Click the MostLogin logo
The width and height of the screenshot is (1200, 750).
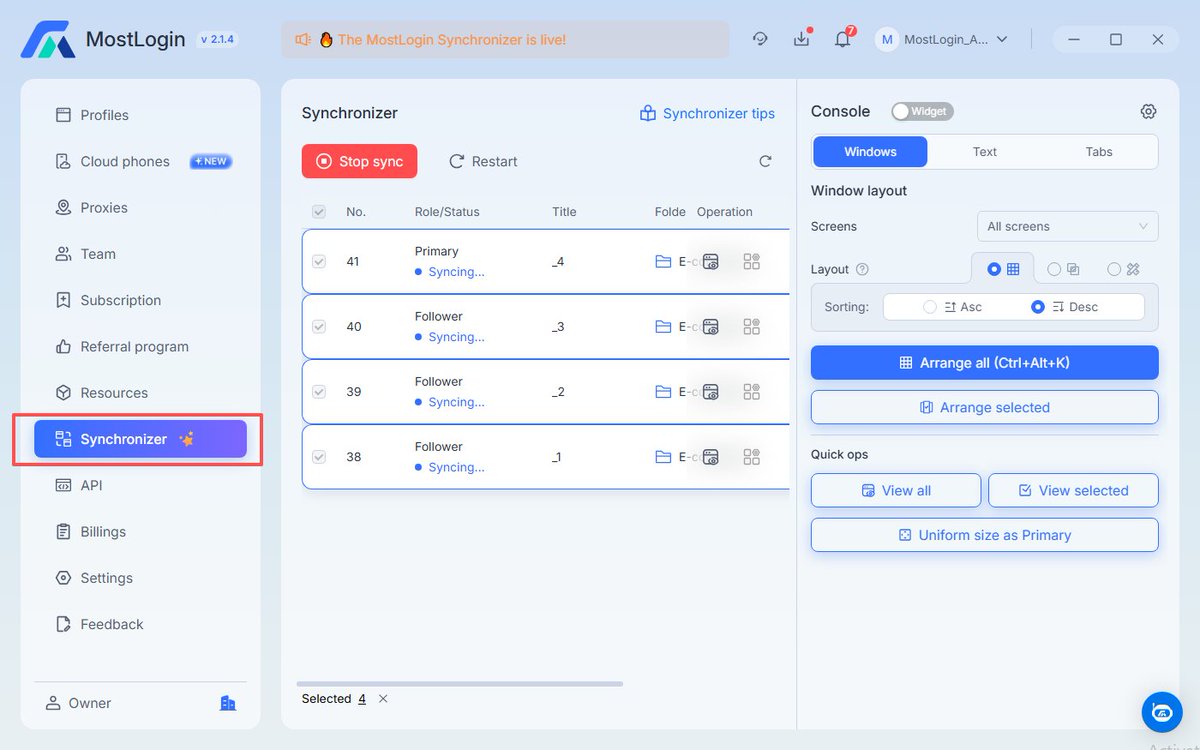(48, 40)
